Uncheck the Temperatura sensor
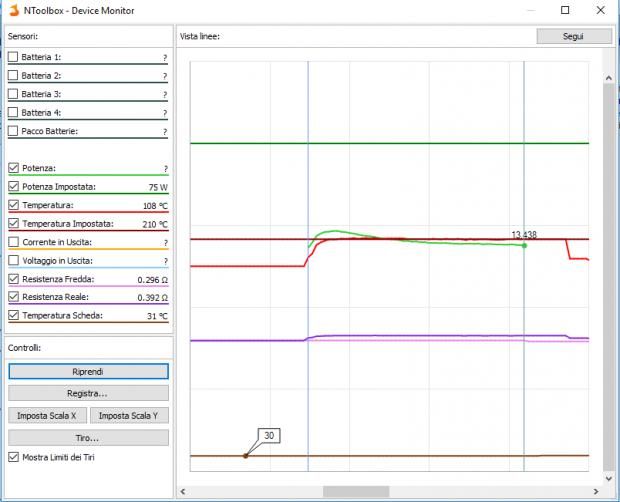620x502 pixels. pyautogui.click(x=13, y=205)
